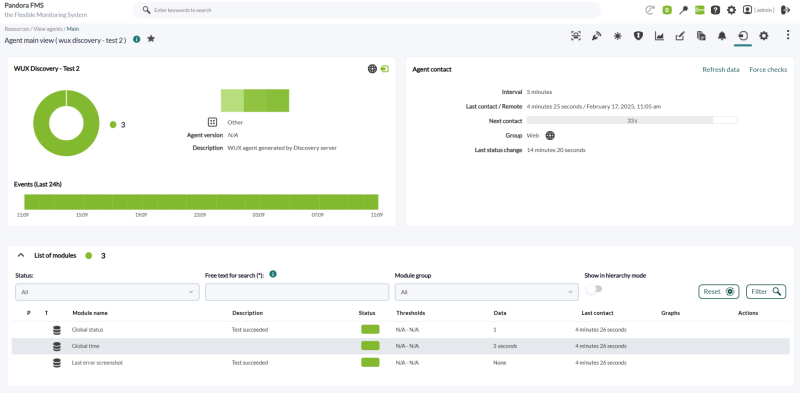Screen dimensions: 800x393
Task: Open Resources breadcrumb link
Action: pyautogui.click(x=17, y=29)
